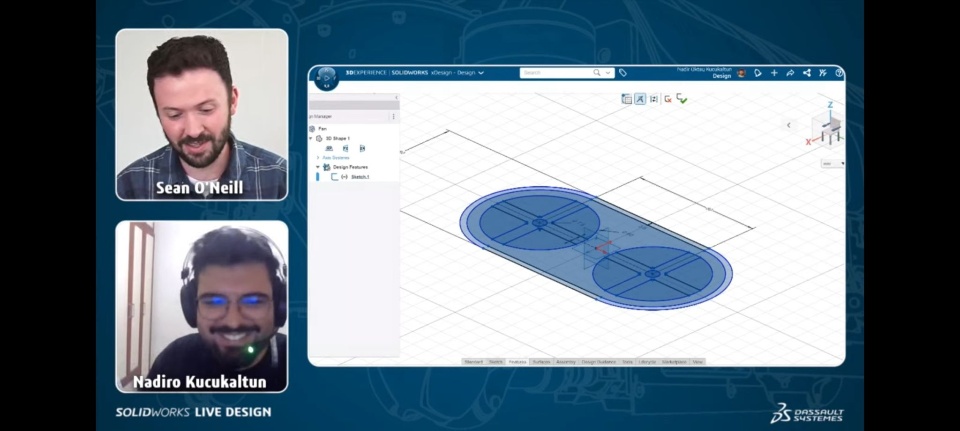This screenshot has height=431, width=960.
Task: Select the Fan root tree item
Action: pos(322,129)
